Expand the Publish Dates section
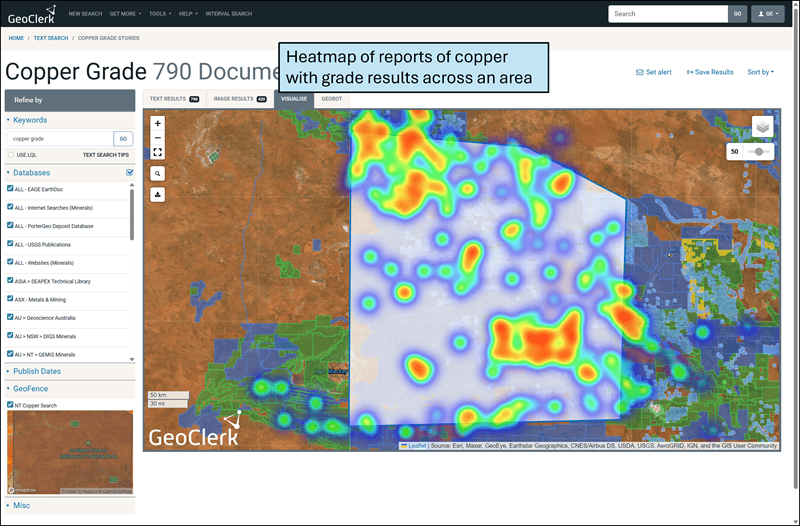Viewport: 800px width, 526px height. pyautogui.click(x=38, y=371)
